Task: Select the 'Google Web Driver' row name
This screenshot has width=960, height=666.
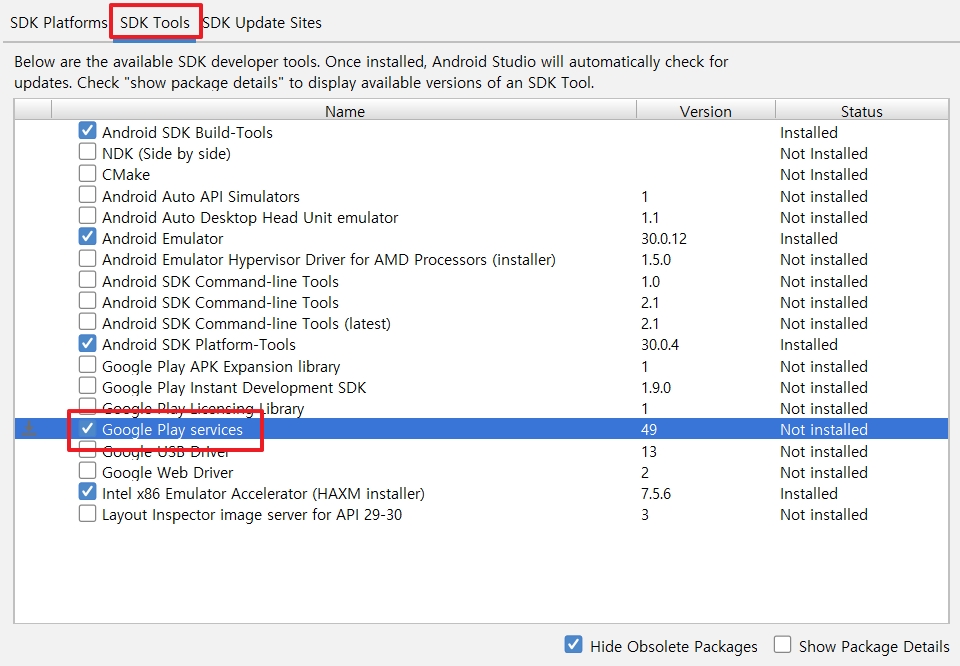Action: pos(167,473)
